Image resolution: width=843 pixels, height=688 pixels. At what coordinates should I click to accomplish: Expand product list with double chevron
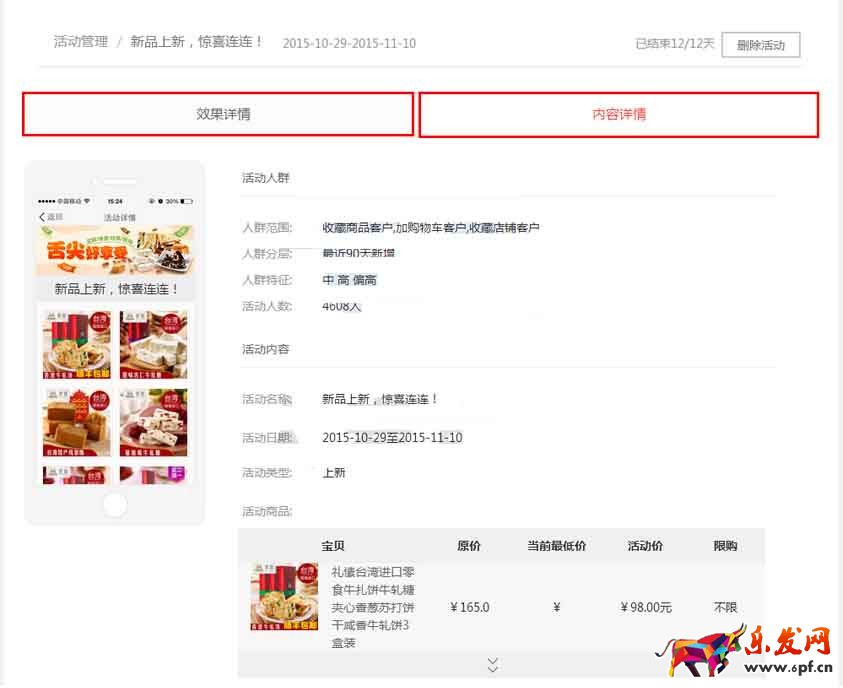click(x=492, y=665)
